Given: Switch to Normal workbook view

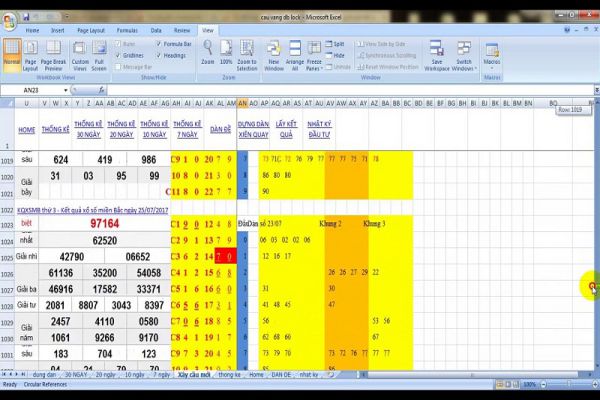Looking at the screenshot, I should (11, 56).
